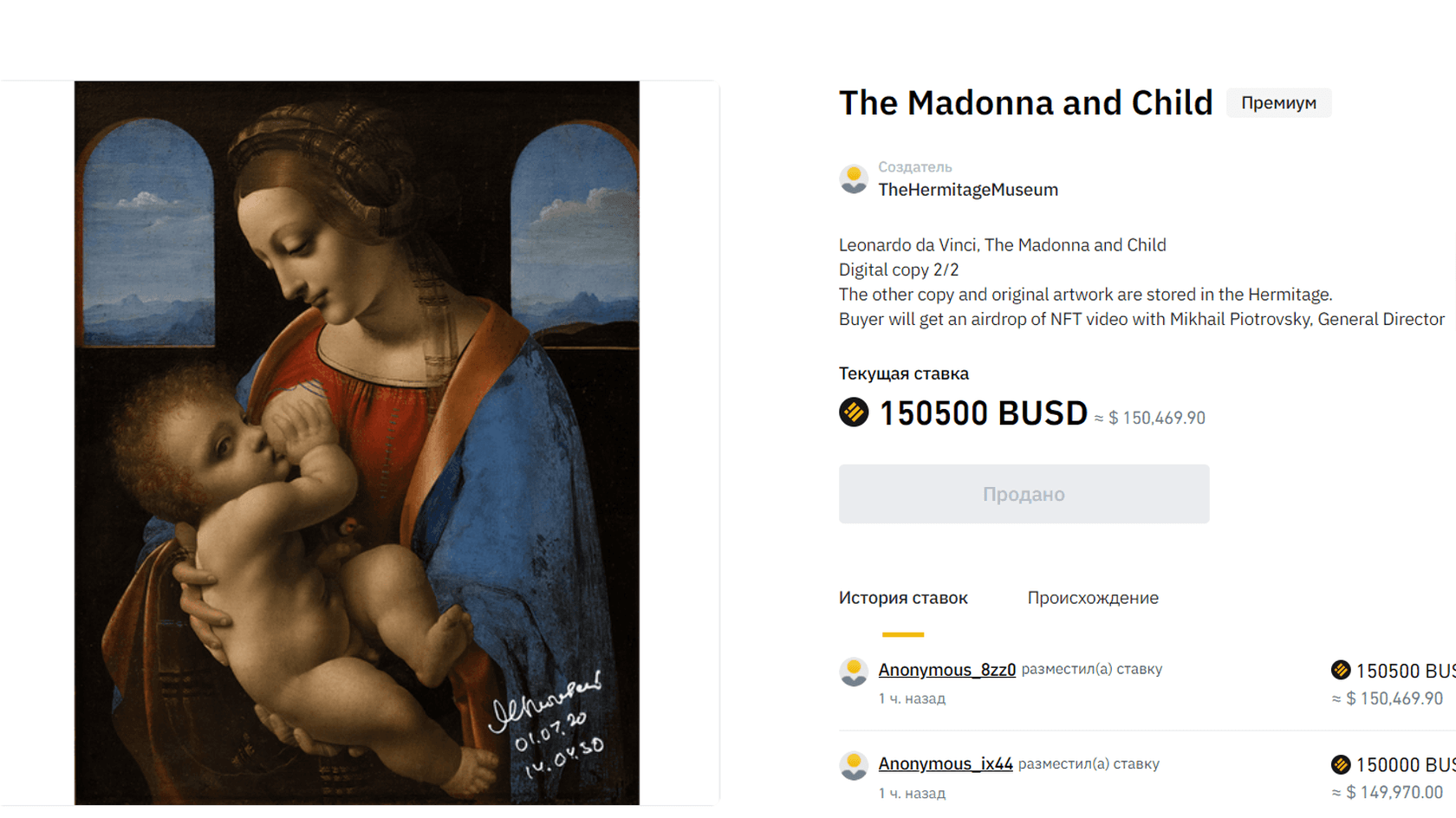
Task: Click Anonymous_ix44 bidder avatar icon
Action: click(854, 765)
